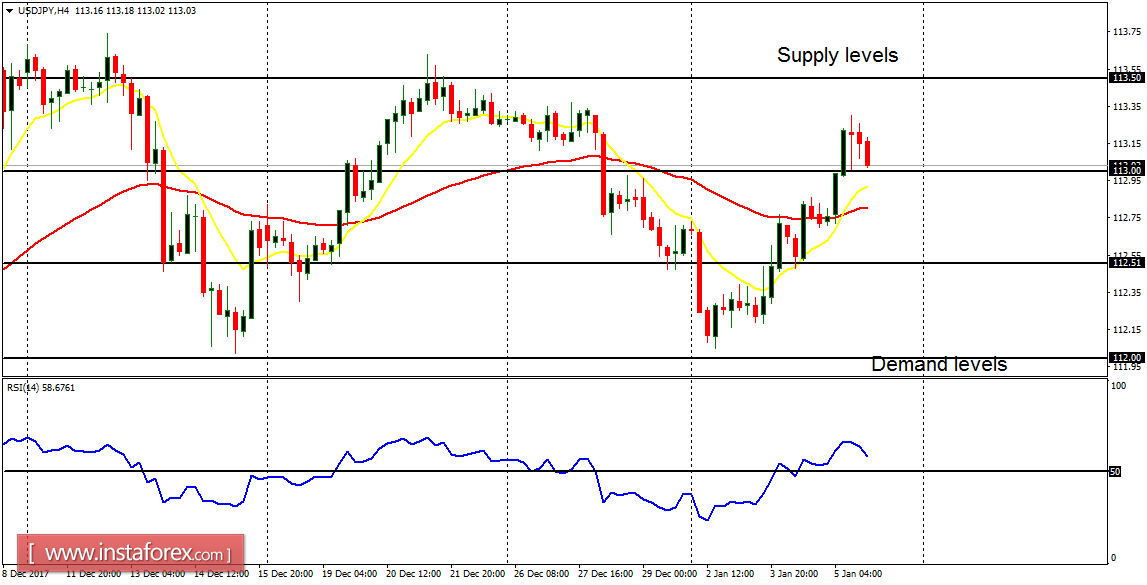This screenshot has width=1147, height=585.
Task: Click the 113.00 current price tag
Action: tap(1127, 170)
